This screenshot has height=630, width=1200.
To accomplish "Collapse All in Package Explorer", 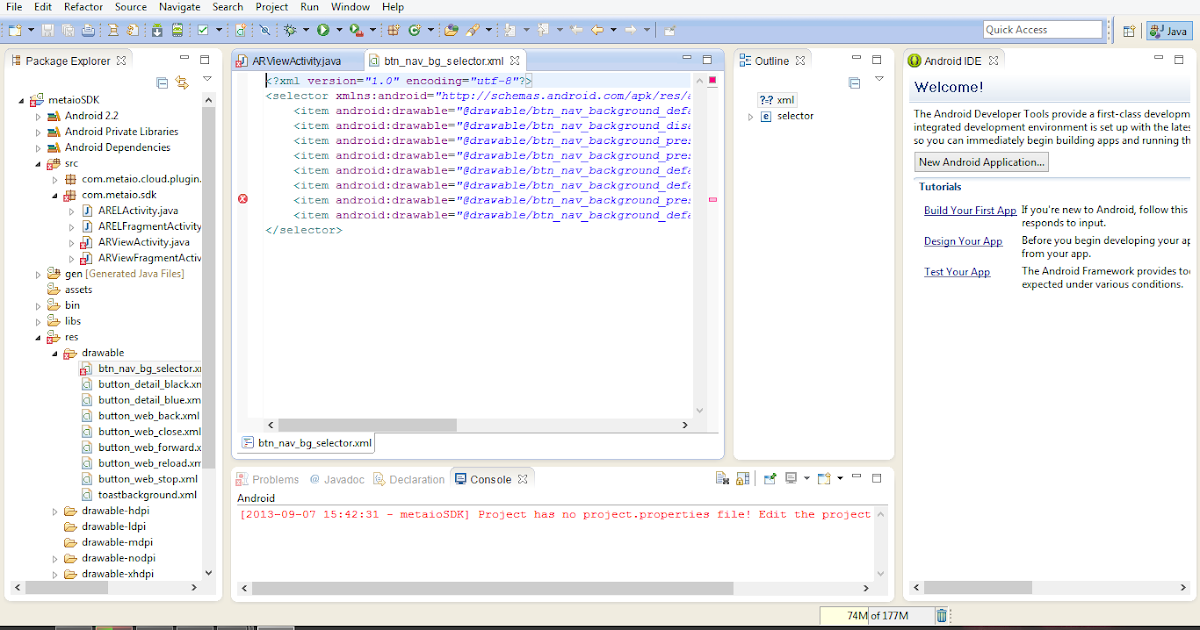I will [162, 82].
